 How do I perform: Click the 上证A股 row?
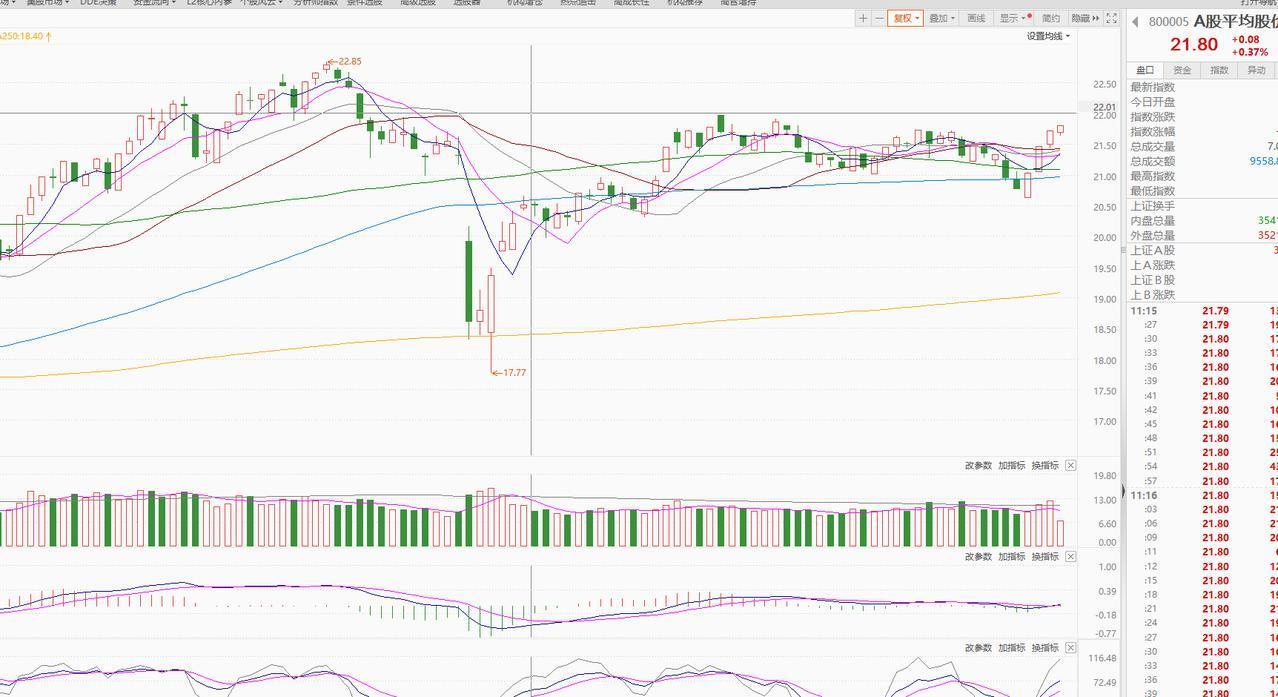(x=1203, y=250)
